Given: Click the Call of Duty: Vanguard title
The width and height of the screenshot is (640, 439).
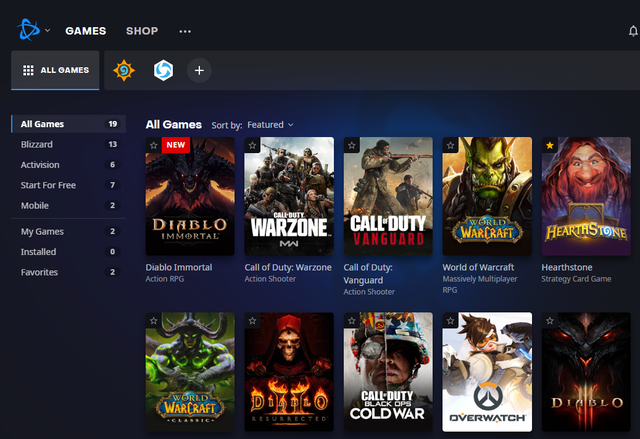Looking at the screenshot, I should 368,274.
